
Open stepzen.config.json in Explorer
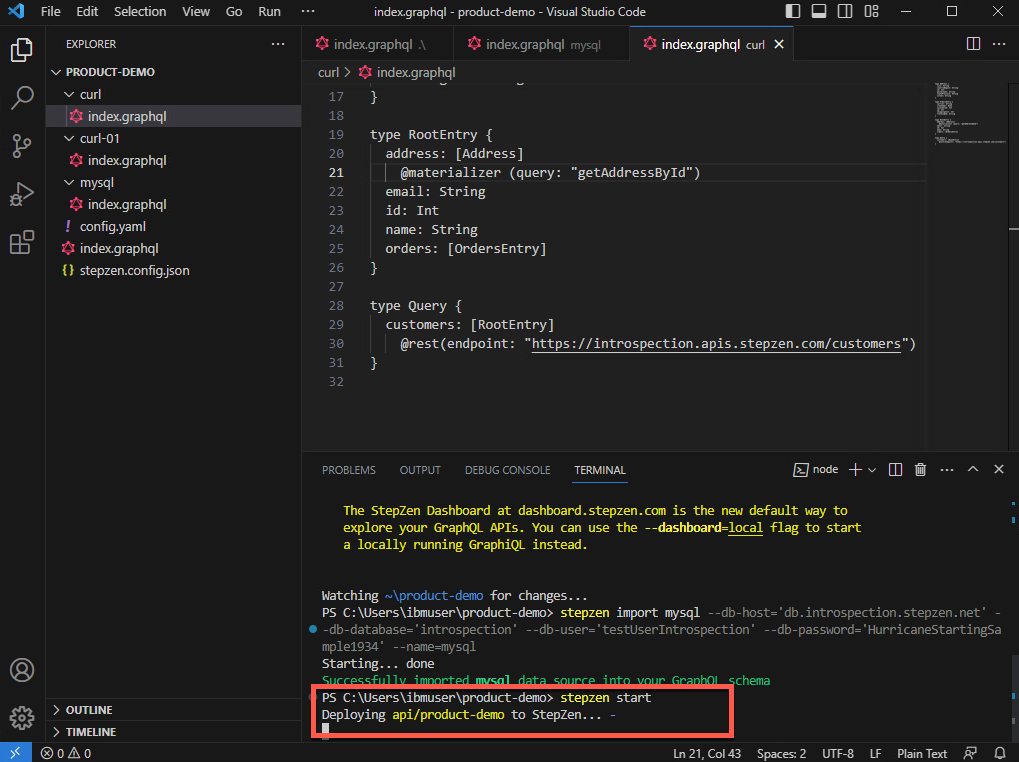134,270
